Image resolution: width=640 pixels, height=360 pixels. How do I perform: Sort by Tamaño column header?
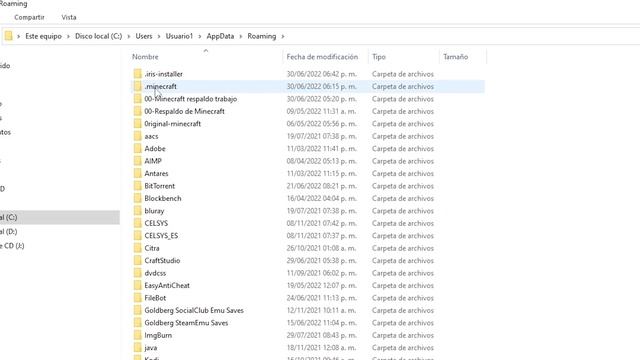coord(456,57)
